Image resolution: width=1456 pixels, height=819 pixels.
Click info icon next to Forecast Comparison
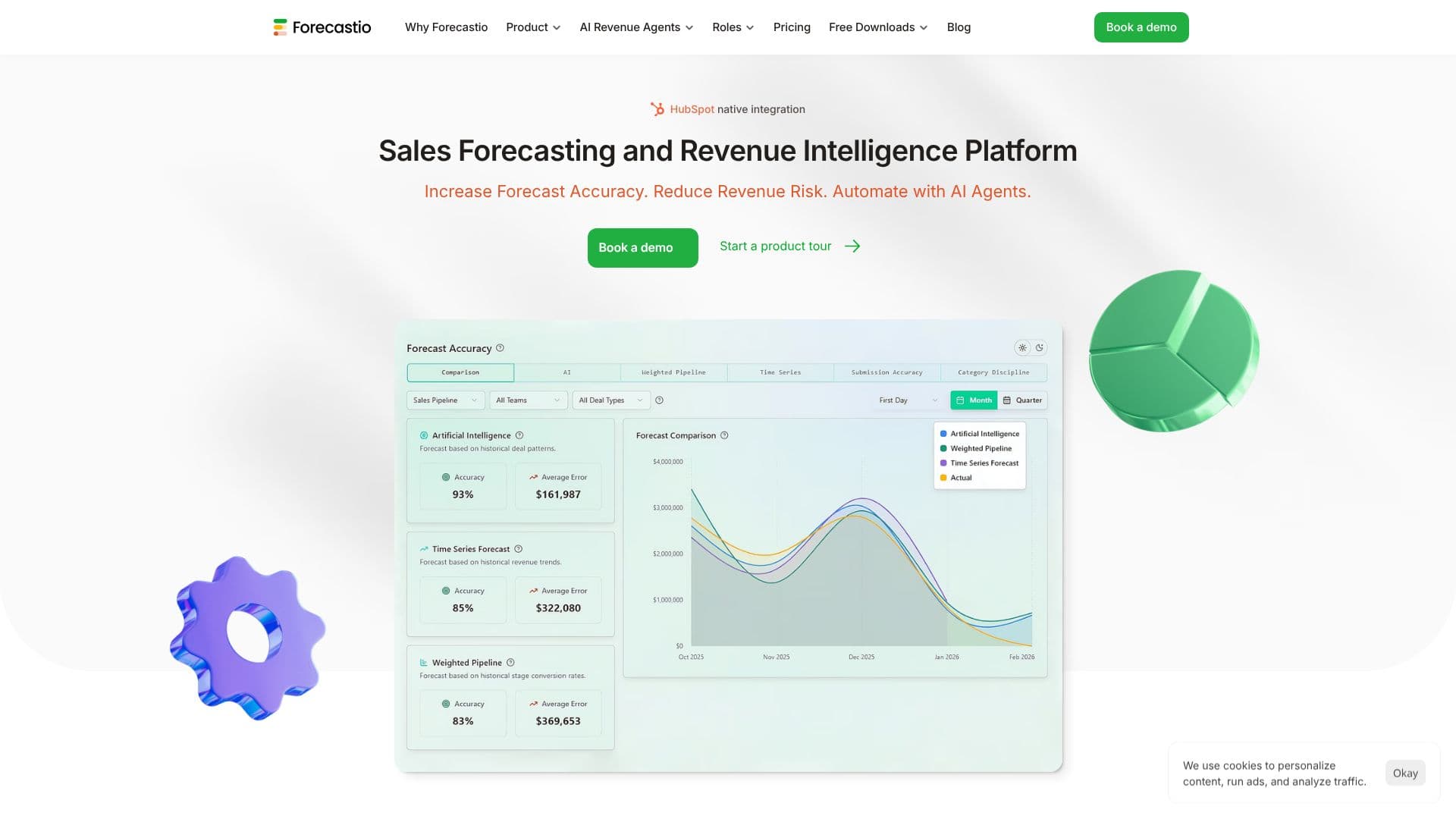pos(724,435)
